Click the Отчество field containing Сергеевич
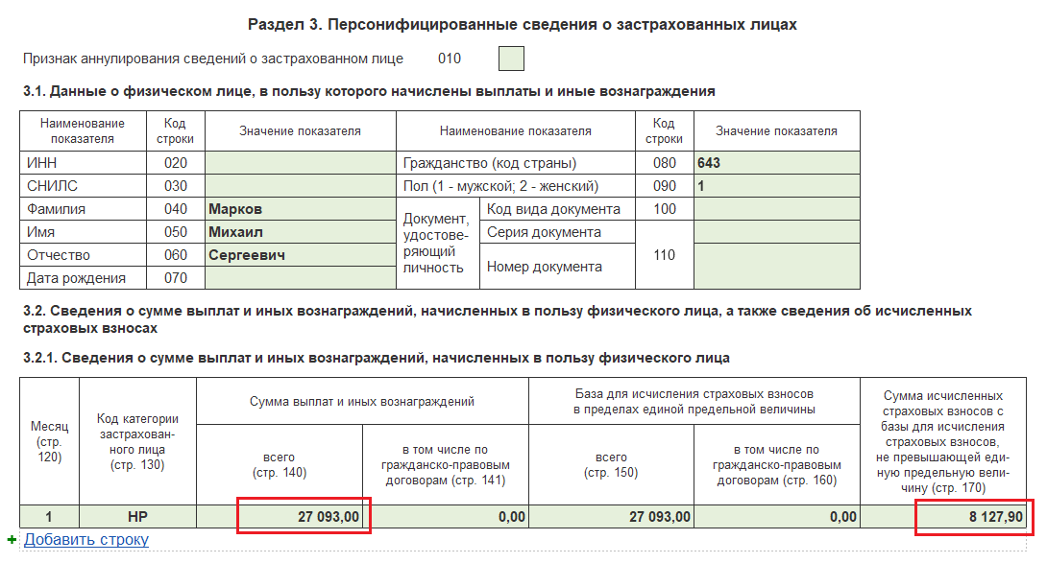The image size is (1047, 564). (x=300, y=255)
